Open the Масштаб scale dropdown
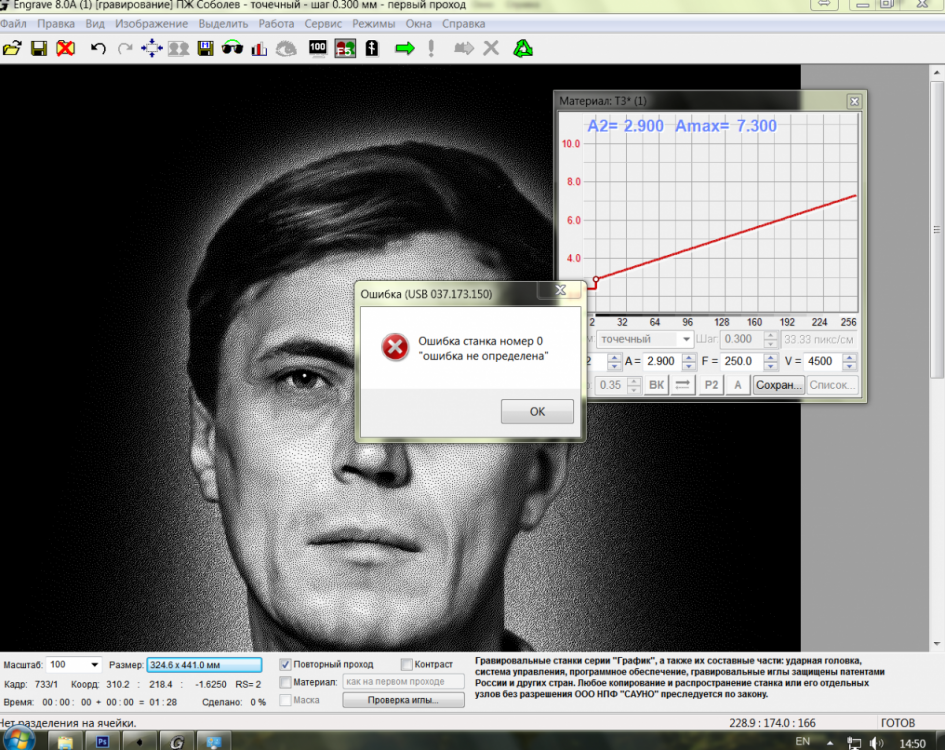945x750 pixels. (95, 664)
